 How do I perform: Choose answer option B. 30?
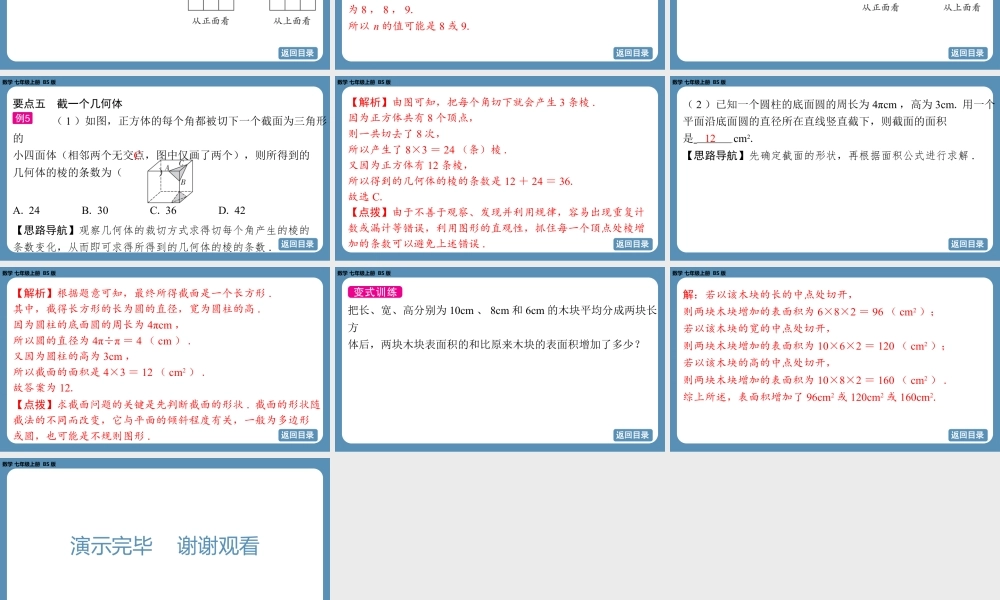95,210
